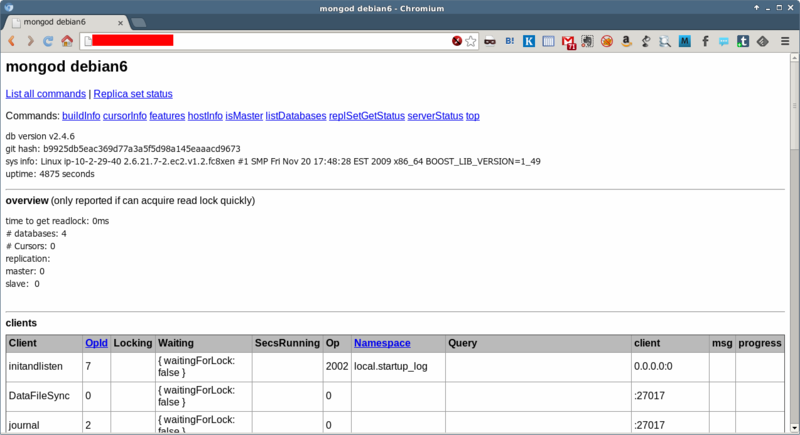Click the page icon in the address bar

pyautogui.click(x=88, y=41)
